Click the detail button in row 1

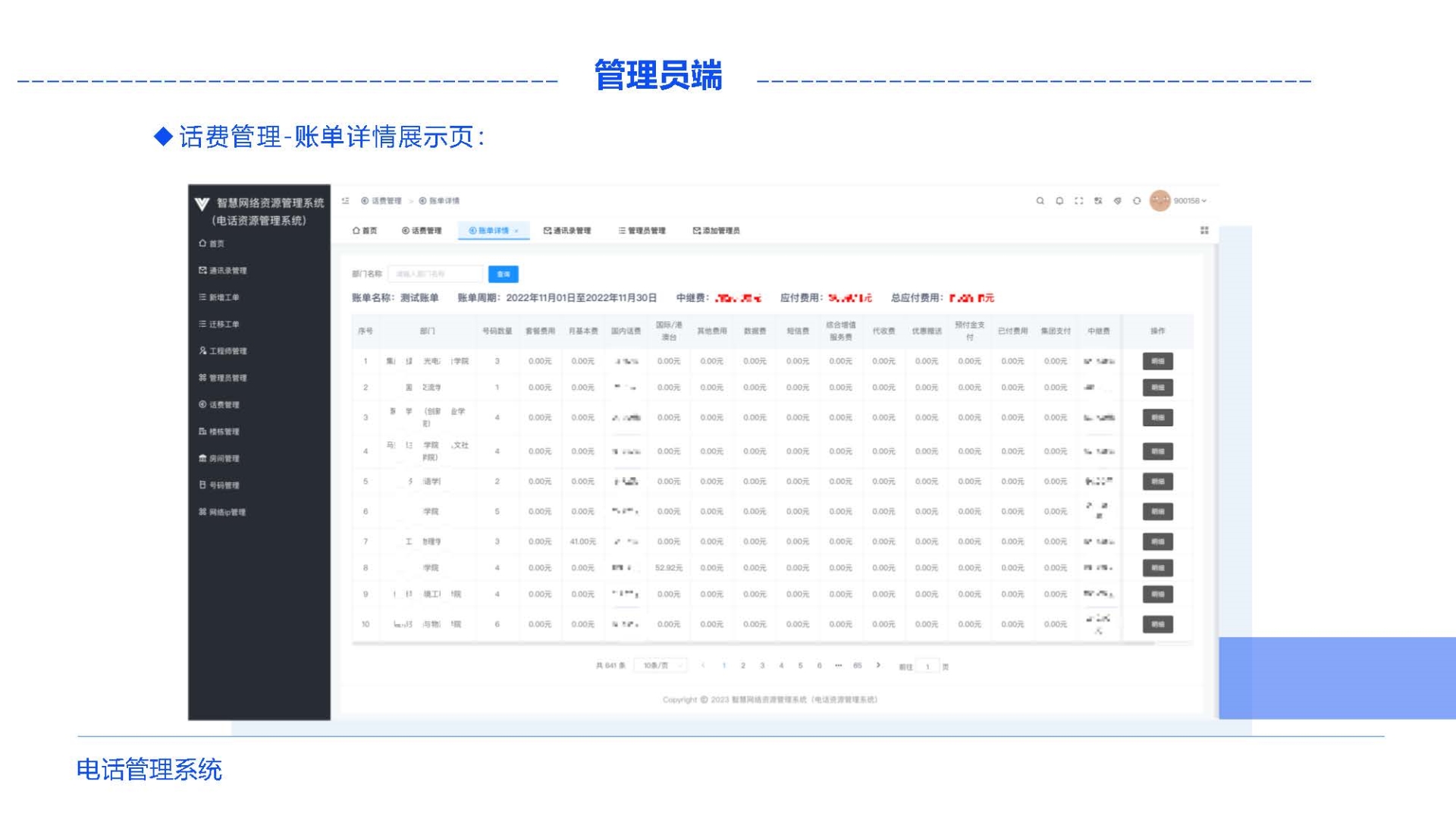[x=1157, y=362]
